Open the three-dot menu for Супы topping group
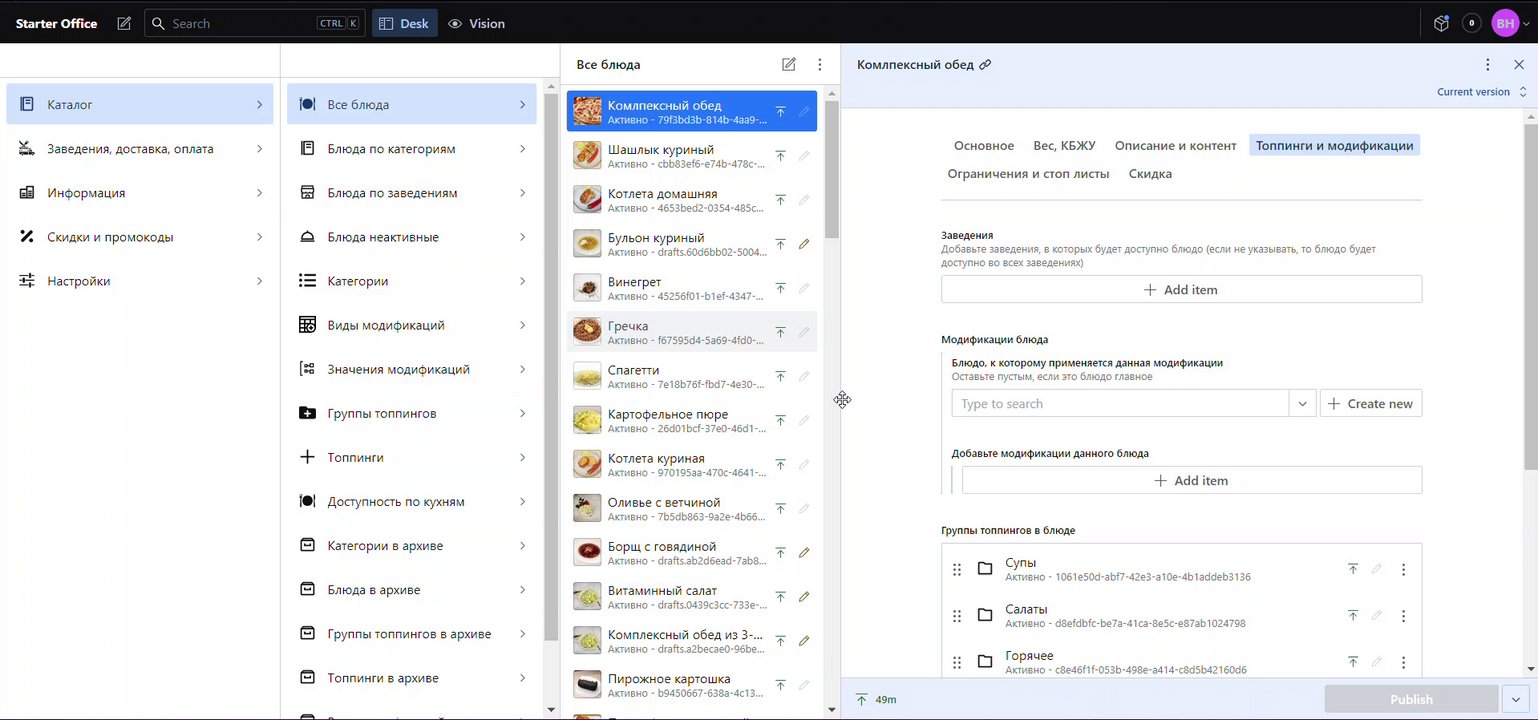 [1403, 569]
